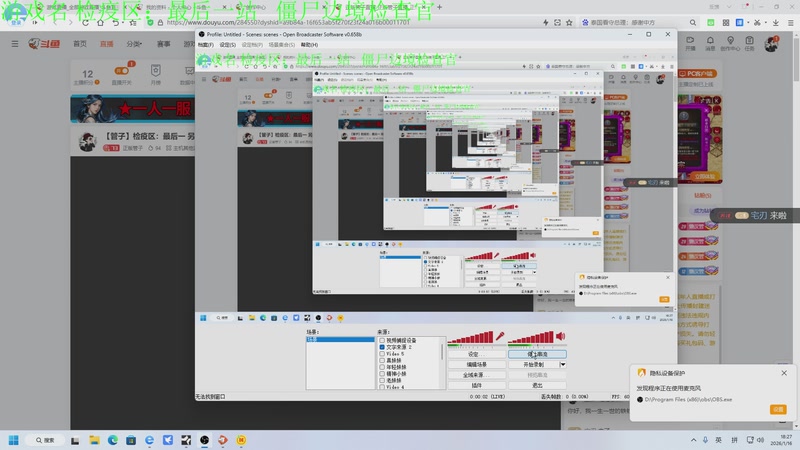Click the 设定... button in OBS

click(477, 354)
